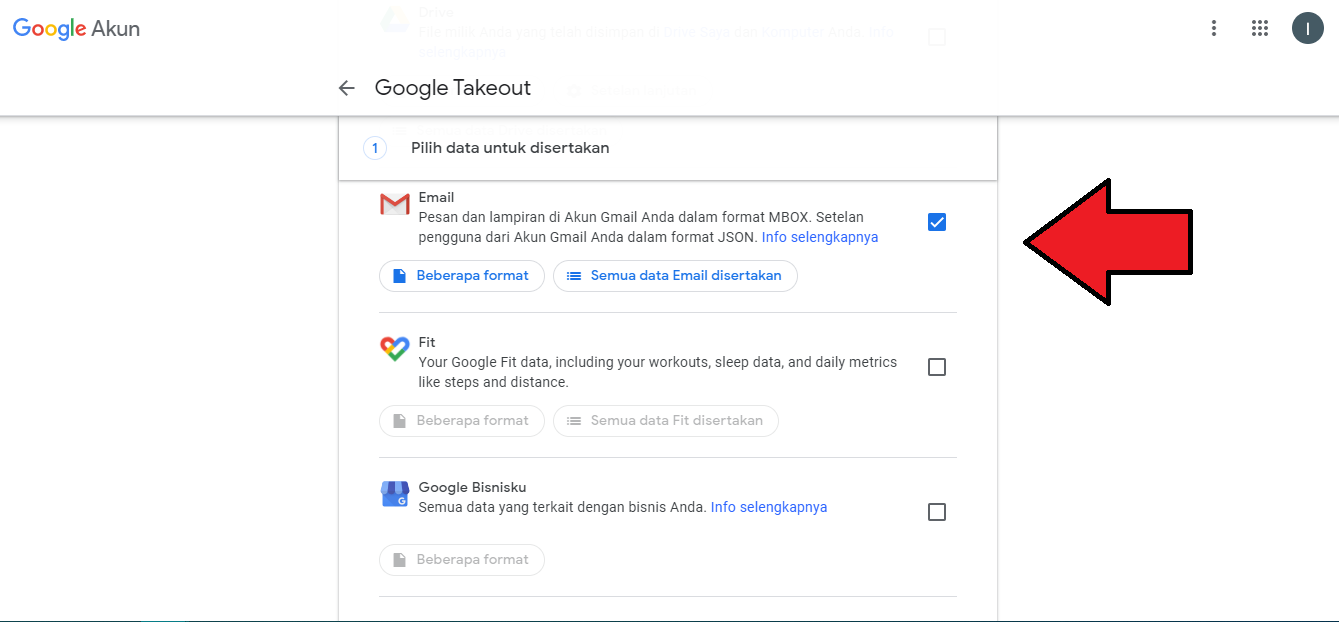The image size is (1339, 622).
Task: Click the Google Fit heart icon
Action: [395, 349]
